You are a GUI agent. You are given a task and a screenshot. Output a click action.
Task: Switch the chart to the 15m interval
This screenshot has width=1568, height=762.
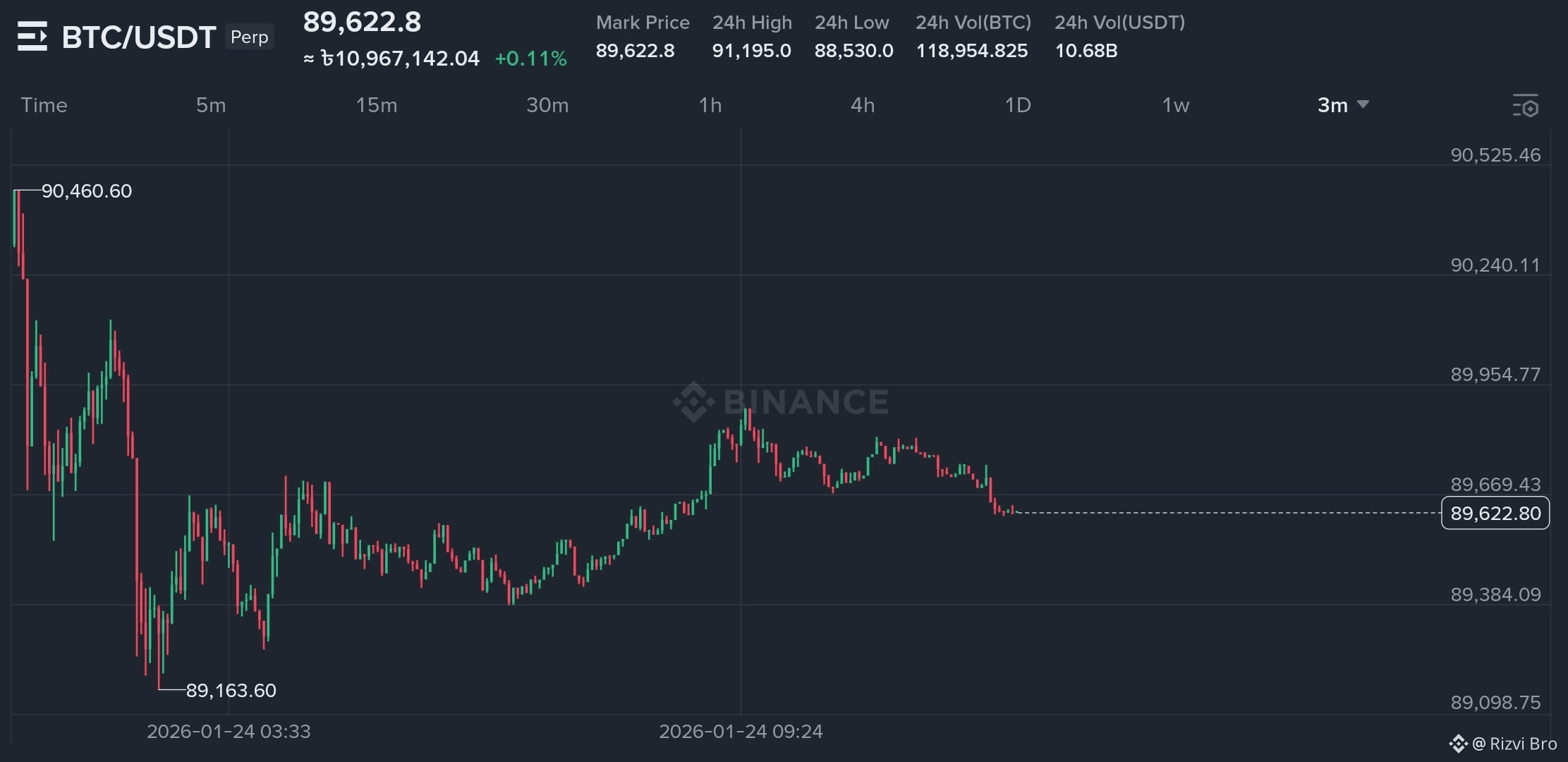click(x=377, y=105)
